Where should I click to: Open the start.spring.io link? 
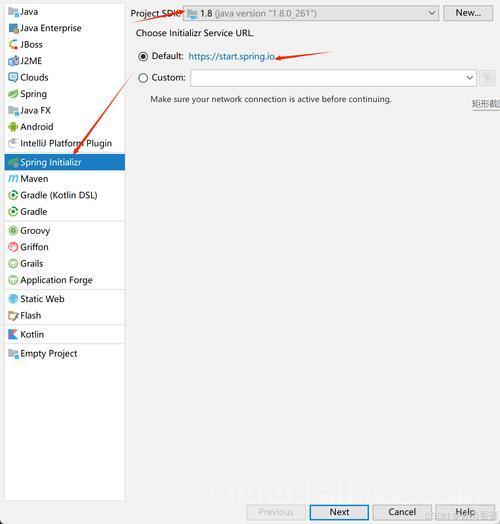pyautogui.click(x=232, y=56)
